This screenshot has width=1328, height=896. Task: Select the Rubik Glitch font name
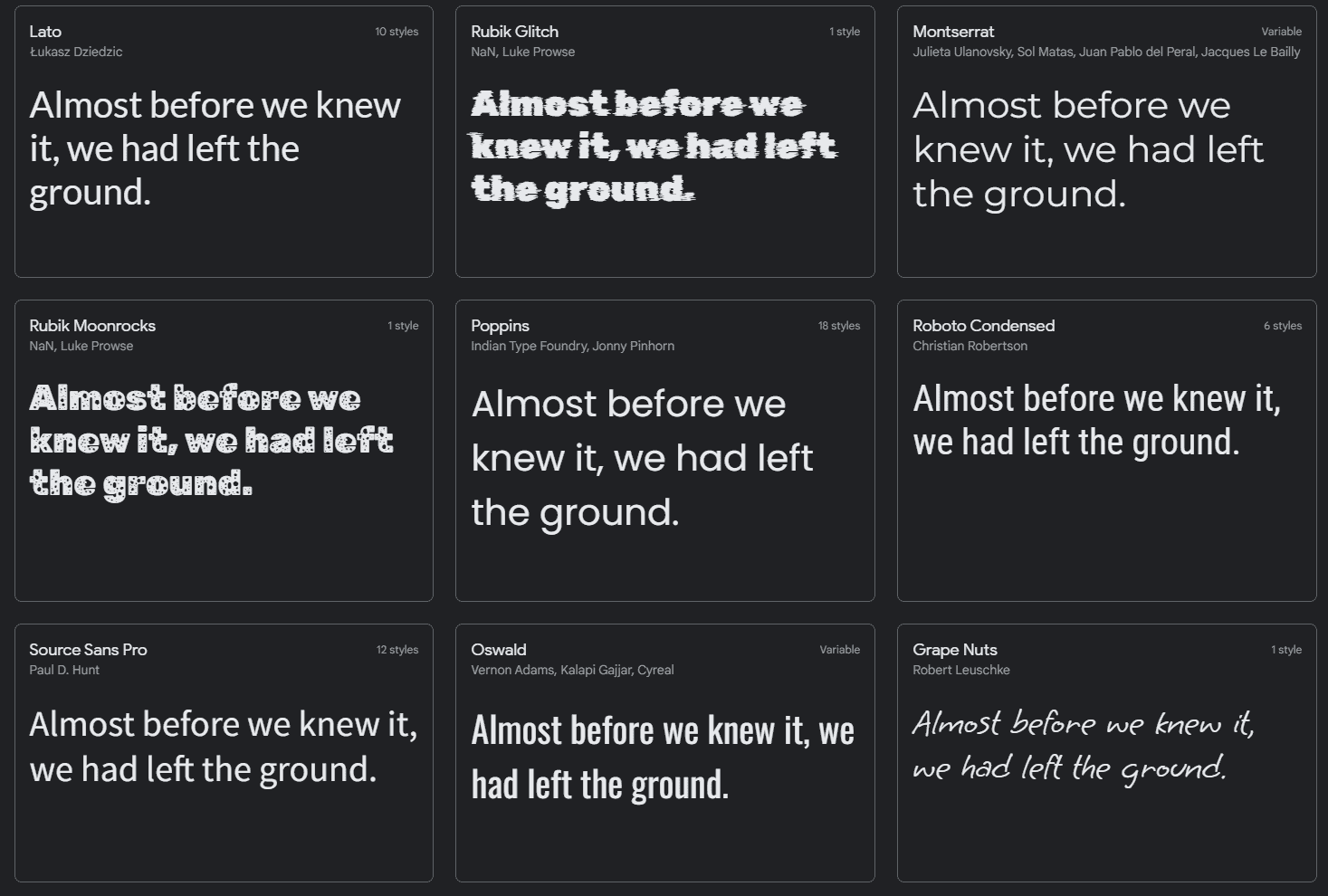(x=514, y=31)
